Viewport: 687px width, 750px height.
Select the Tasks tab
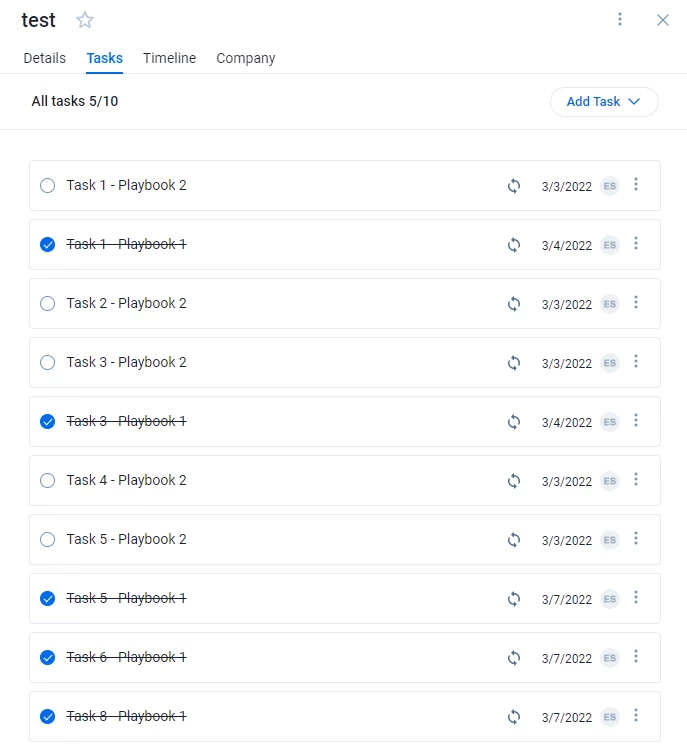coord(104,58)
